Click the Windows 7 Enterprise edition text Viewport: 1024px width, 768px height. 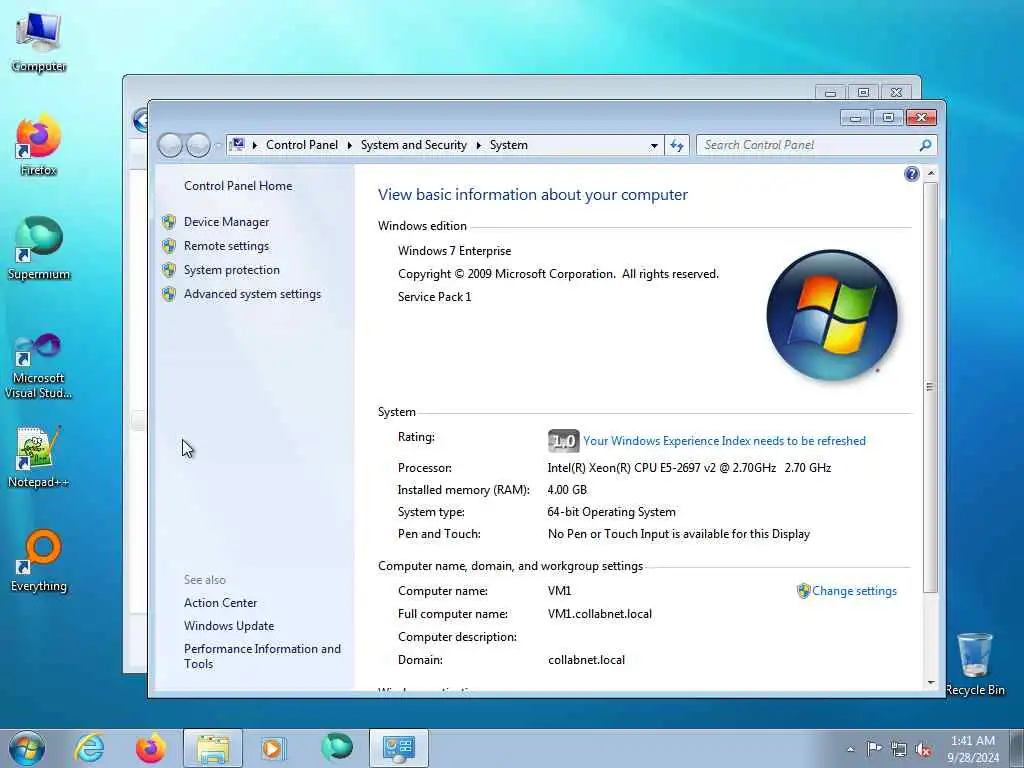coord(455,251)
